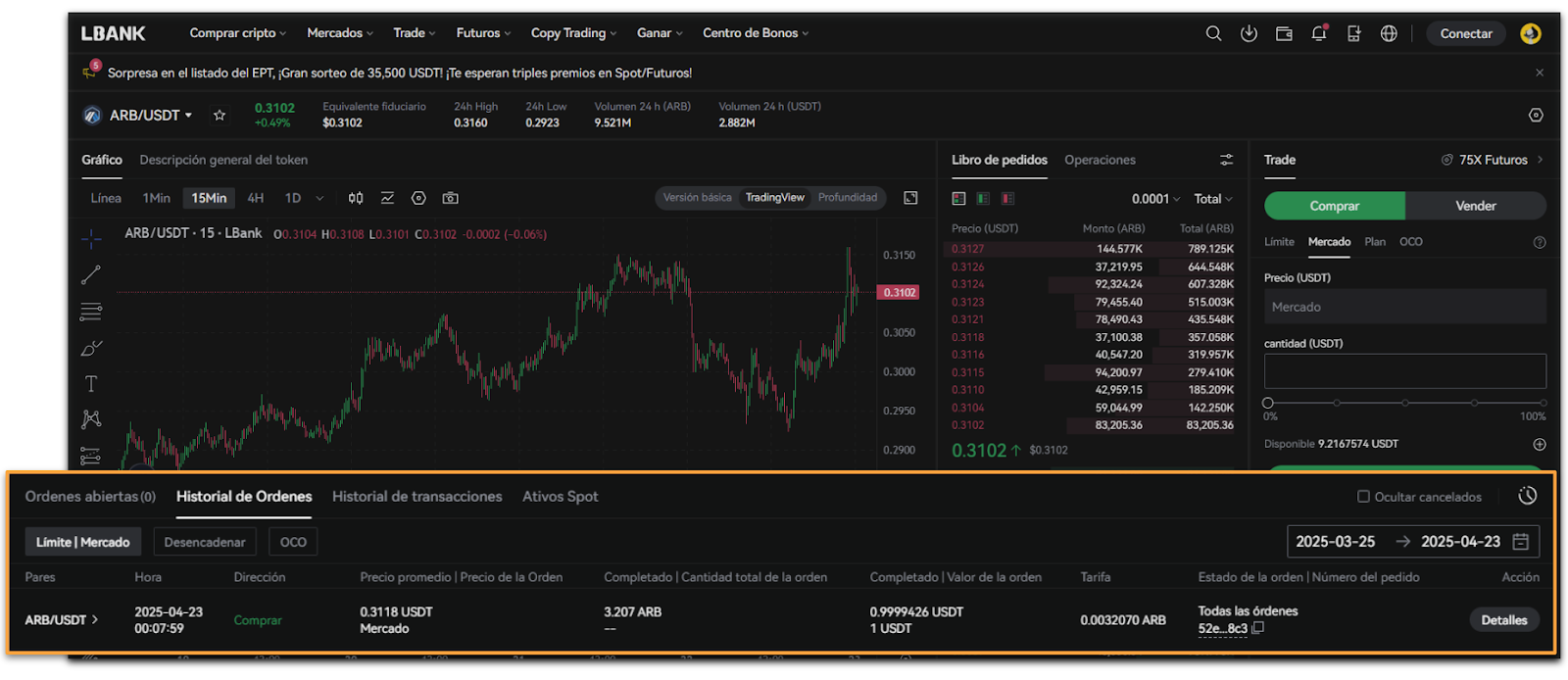Select OCO order type in trade panel

1410,242
